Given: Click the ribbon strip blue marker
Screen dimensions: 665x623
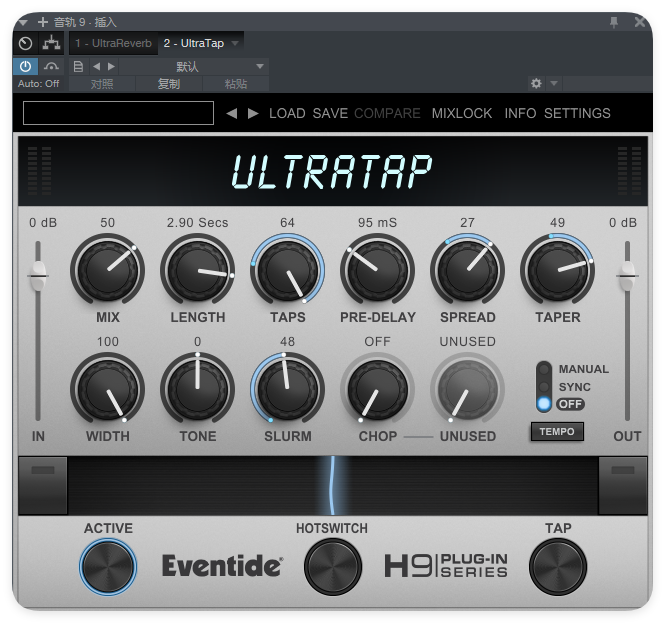Looking at the screenshot, I should [332, 486].
